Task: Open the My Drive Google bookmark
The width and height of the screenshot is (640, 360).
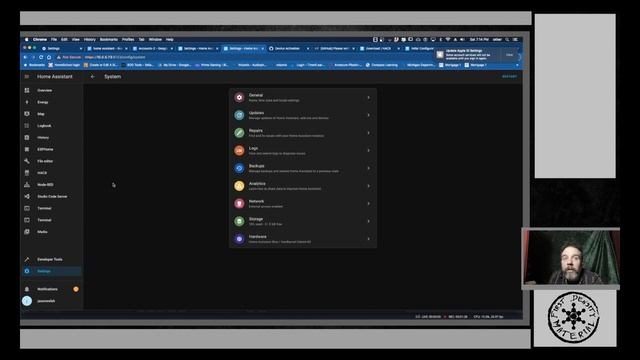Action: point(174,65)
